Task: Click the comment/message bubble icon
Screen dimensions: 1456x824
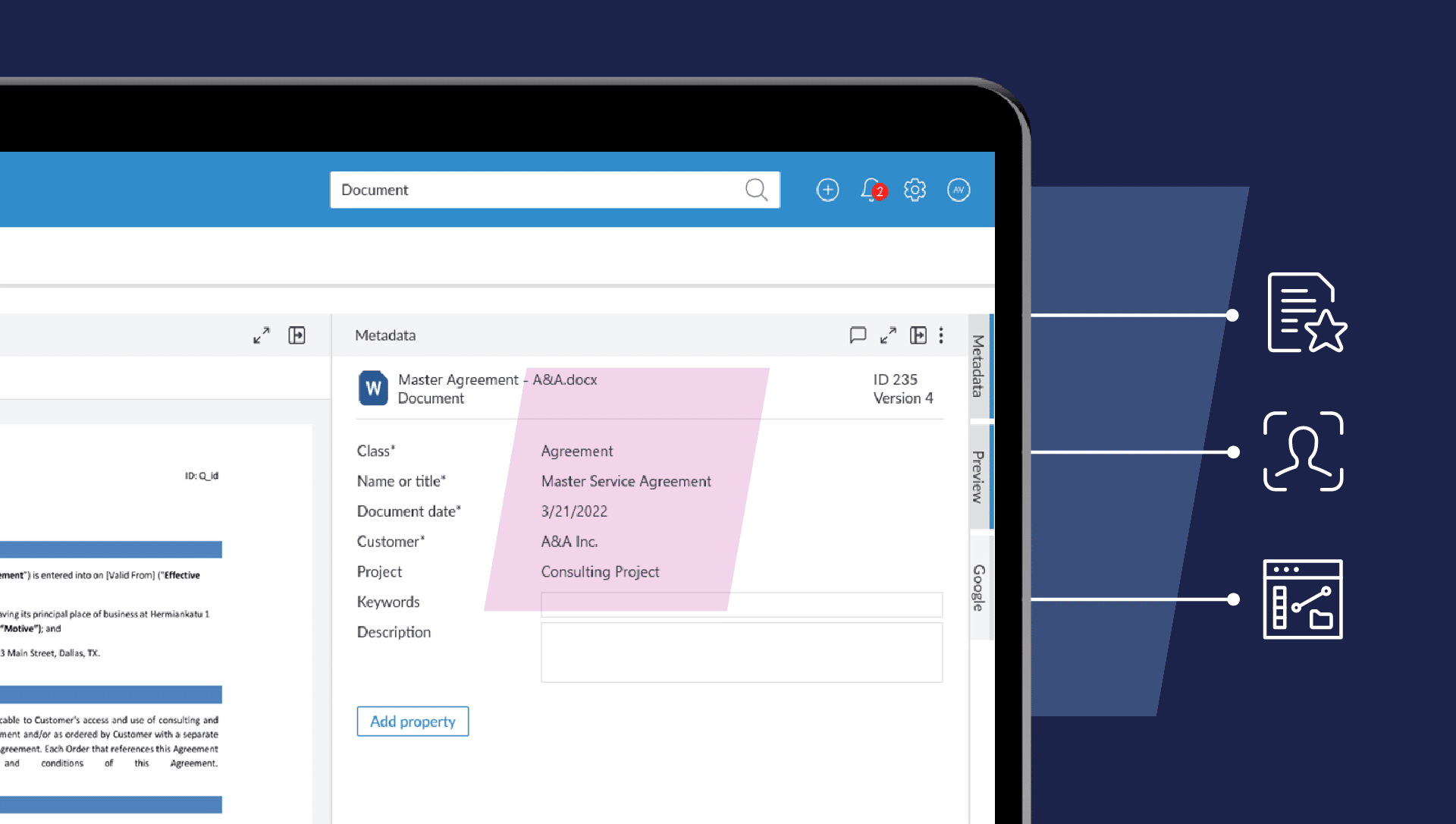Action: click(x=857, y=335)
